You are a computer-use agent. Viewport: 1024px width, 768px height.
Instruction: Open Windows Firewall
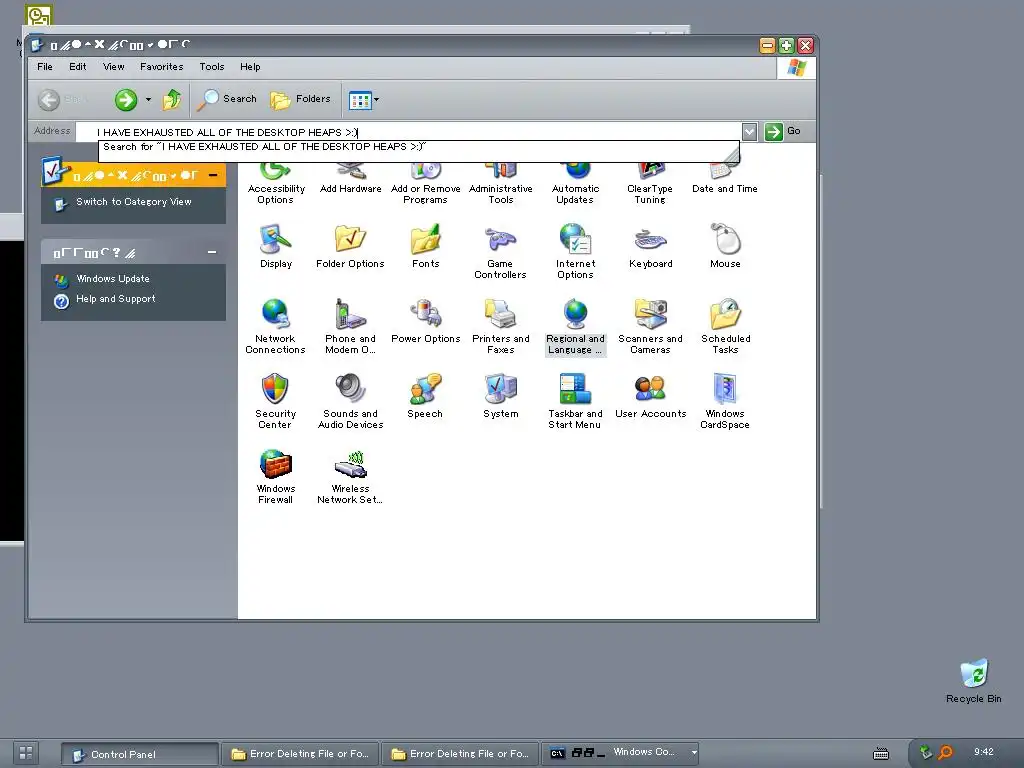tap(276, 477)
